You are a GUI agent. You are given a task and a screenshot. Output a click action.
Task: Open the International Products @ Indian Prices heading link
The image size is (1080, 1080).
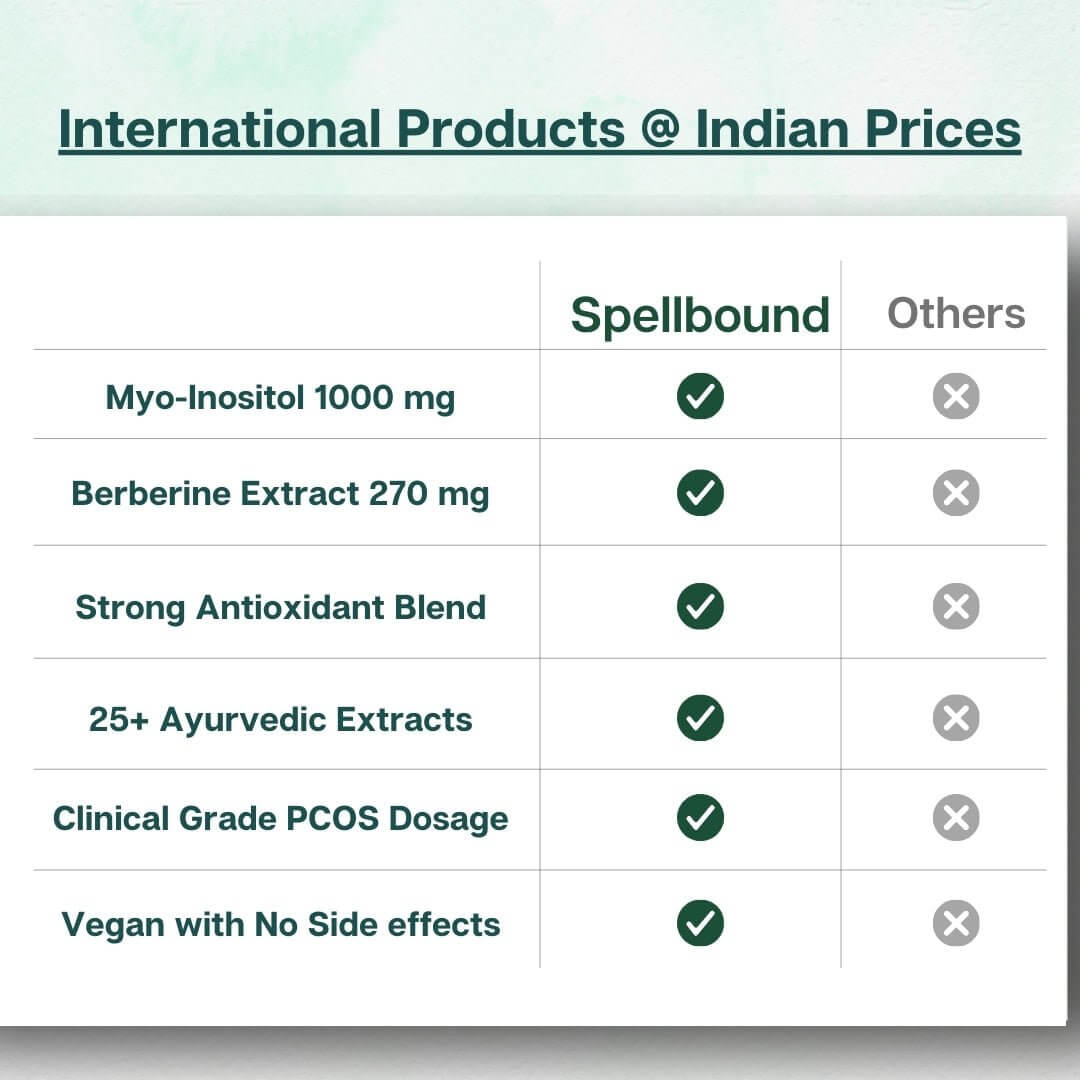pos(540,129)
